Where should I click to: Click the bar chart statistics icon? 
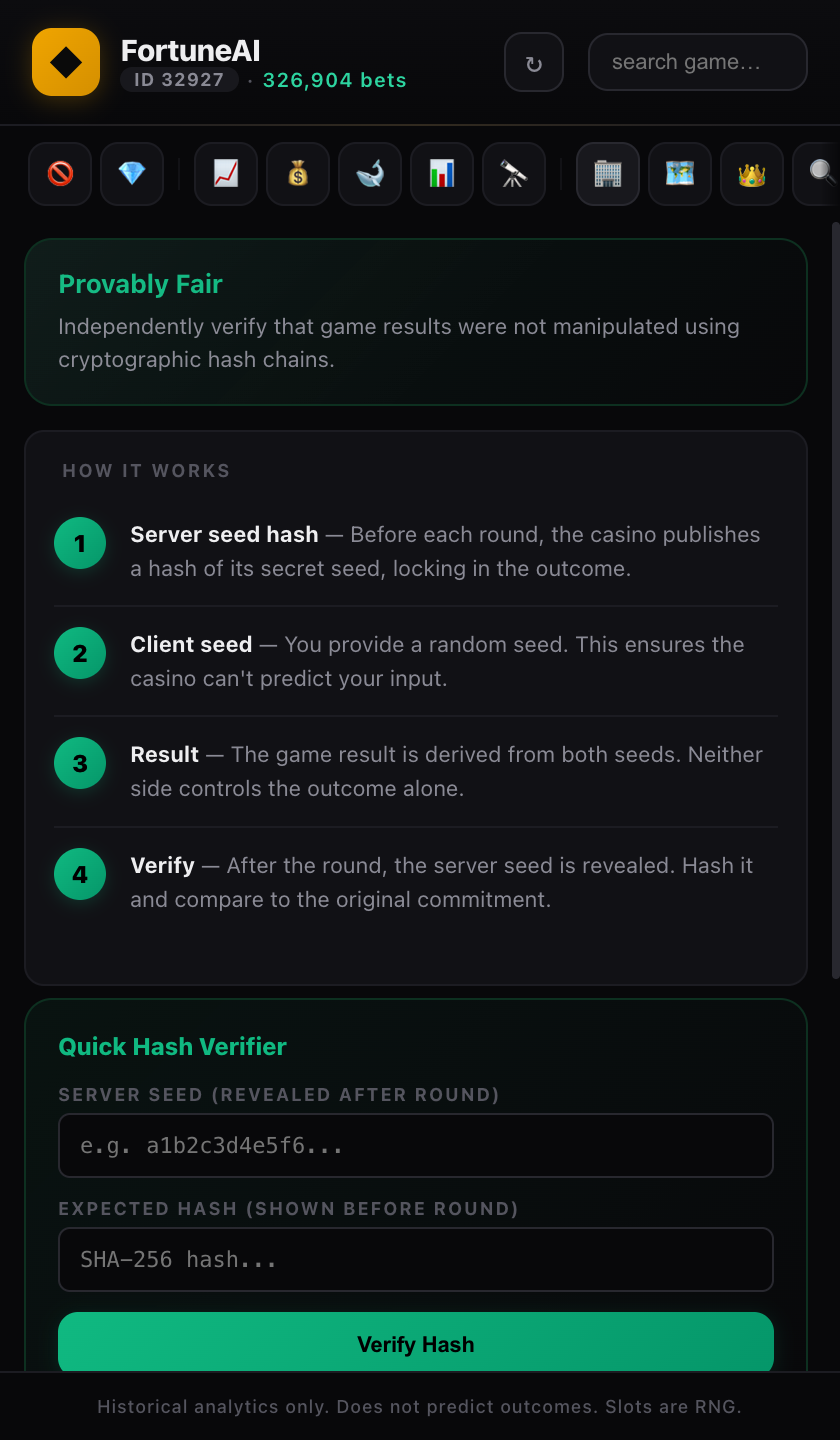coord(441,173)
